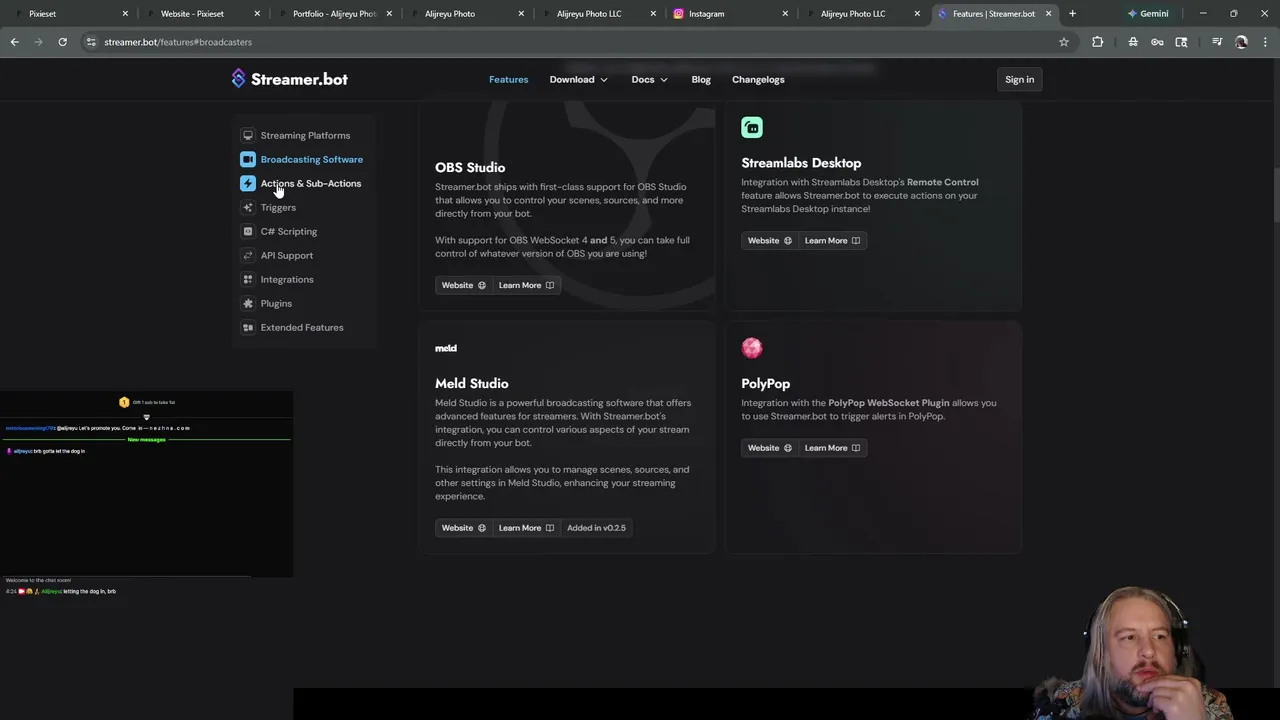The width and height of the screenshot is (1280, 720).
Task: Go to Integrations section link
Action: click(287, 279)
